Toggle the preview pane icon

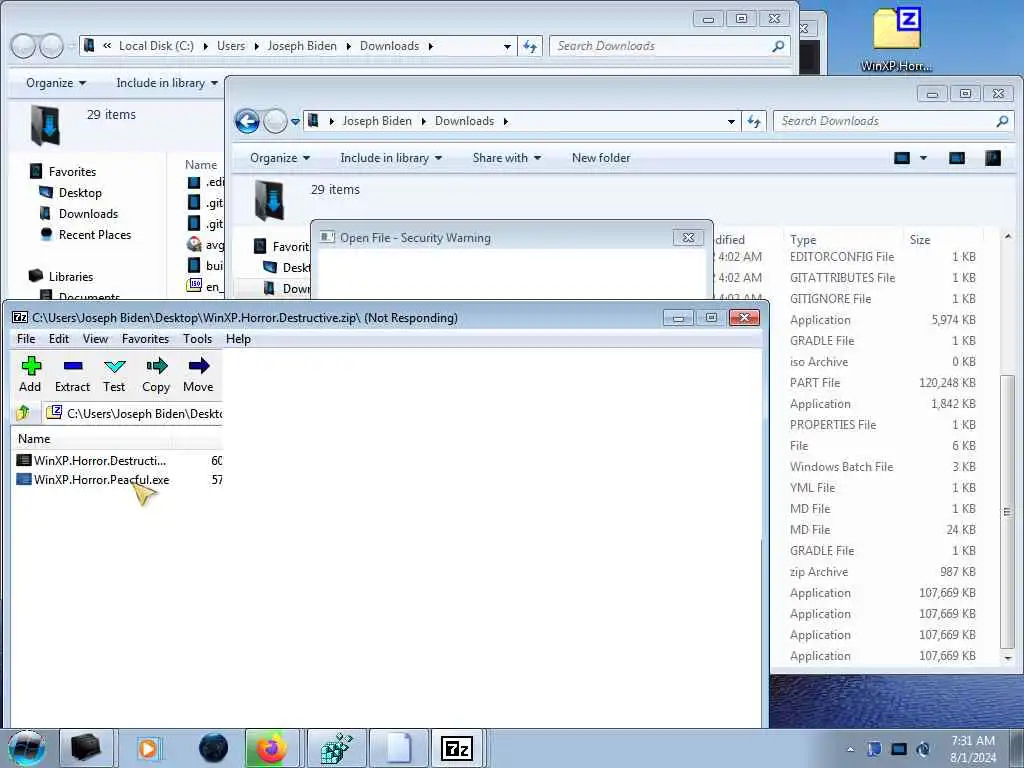[x=957, y=158]
